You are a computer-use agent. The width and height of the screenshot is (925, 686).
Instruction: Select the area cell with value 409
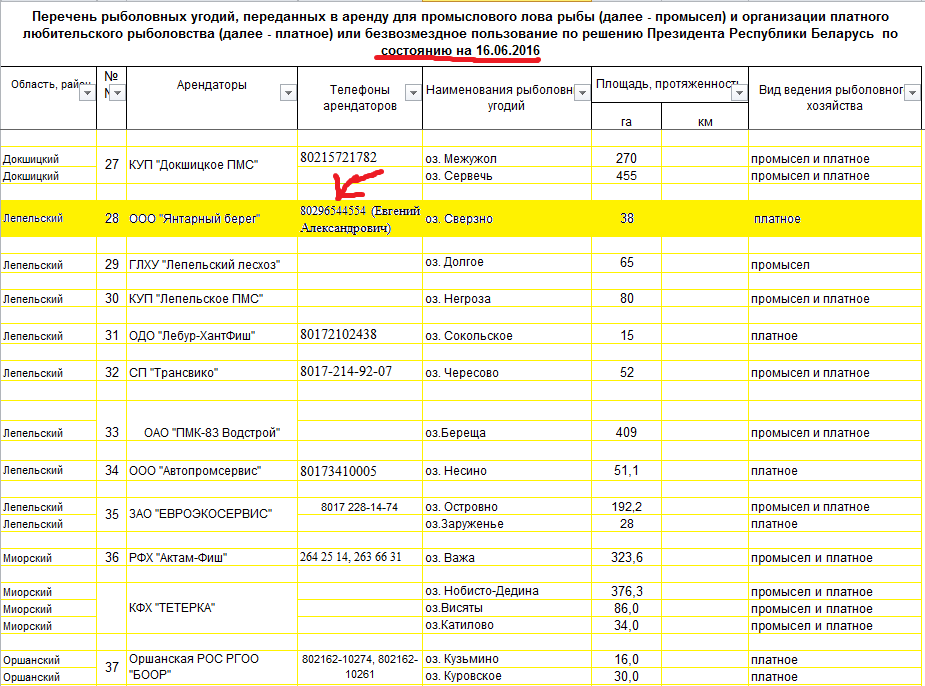pos(626,433)
